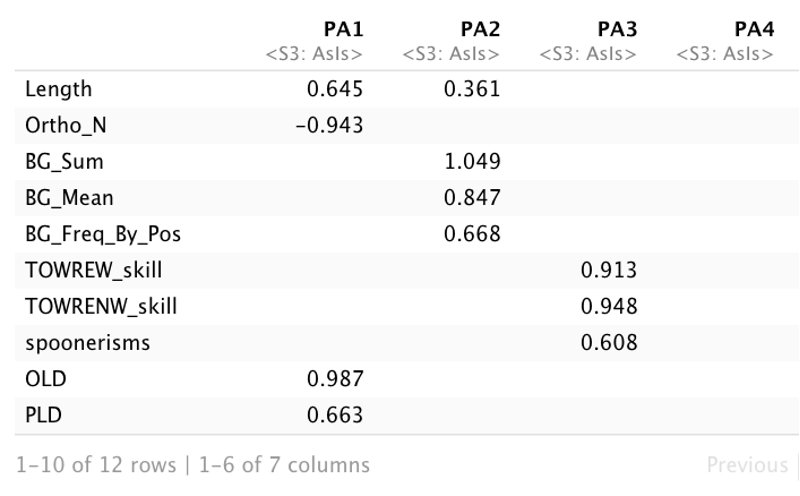Select the Length row label
Image resolution: width=800 pixels, height=496 pixels.
(59, 89)
